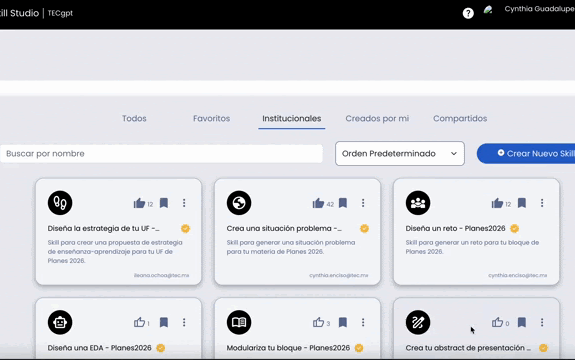The width and height of the screenshot is (575, 360).
Task: Open the help question mark icon
Action: (x=468, y=13)
